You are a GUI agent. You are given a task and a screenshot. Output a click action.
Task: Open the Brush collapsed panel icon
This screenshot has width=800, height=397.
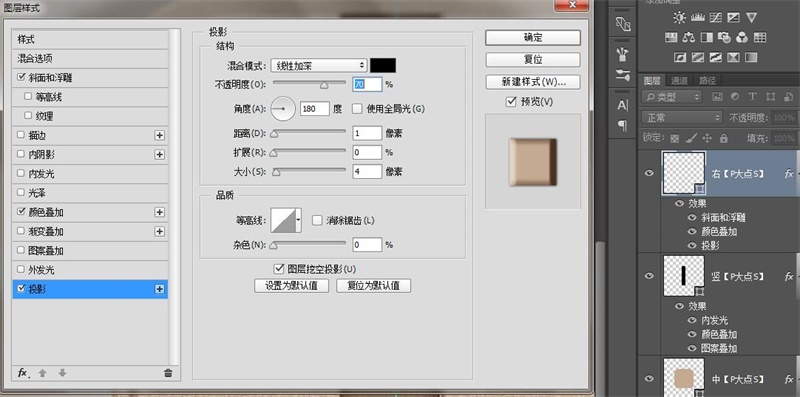622,76
